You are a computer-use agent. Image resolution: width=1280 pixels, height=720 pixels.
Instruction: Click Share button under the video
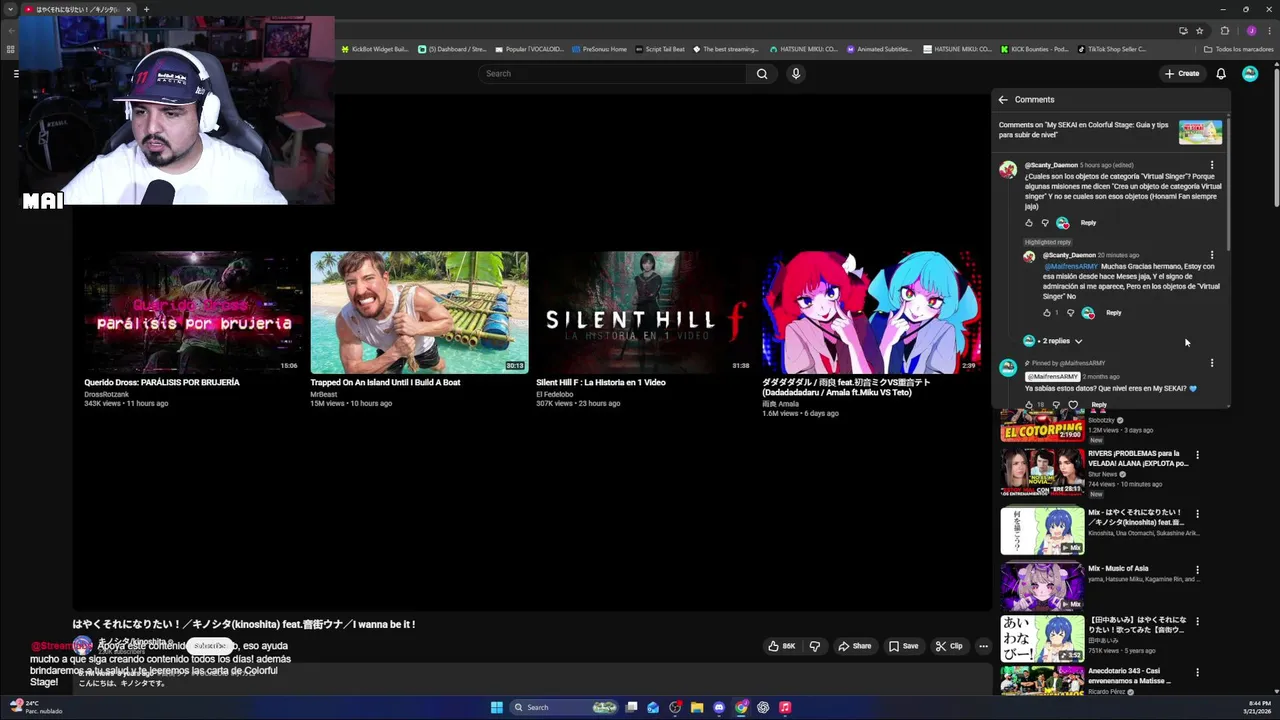(x=855, y=646)
